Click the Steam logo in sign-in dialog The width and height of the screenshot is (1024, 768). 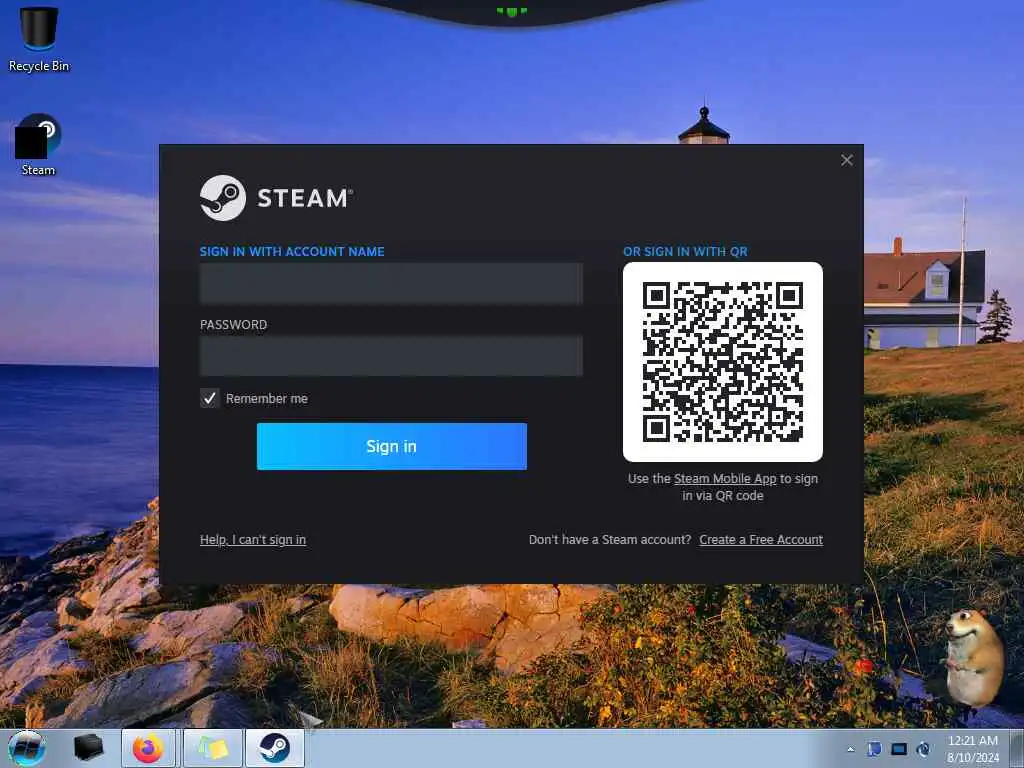[x=223, y=198]
